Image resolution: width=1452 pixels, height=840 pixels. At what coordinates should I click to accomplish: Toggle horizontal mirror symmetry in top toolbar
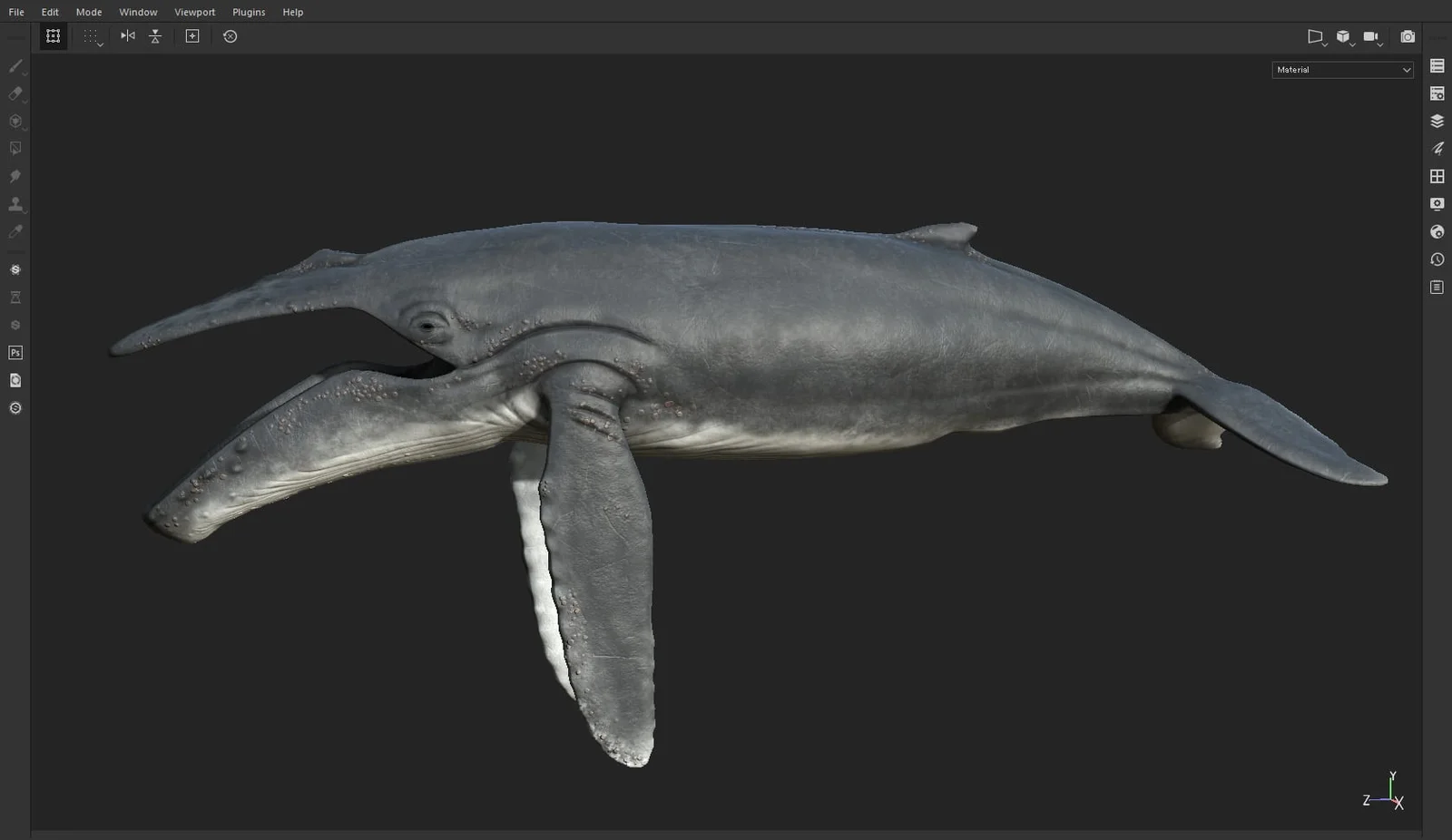tap(126, 36)
